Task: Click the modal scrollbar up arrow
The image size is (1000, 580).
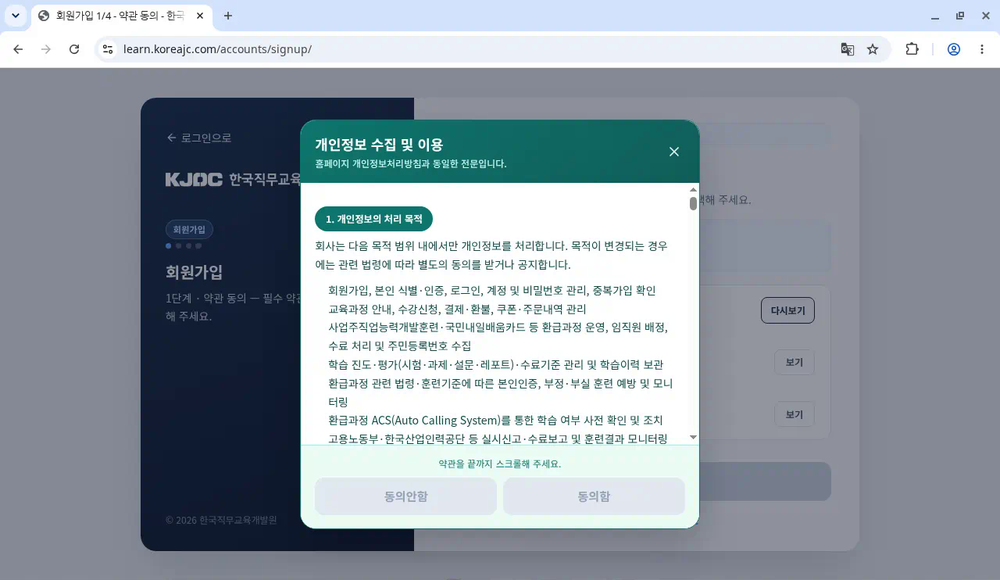Action: coord(693,190)
